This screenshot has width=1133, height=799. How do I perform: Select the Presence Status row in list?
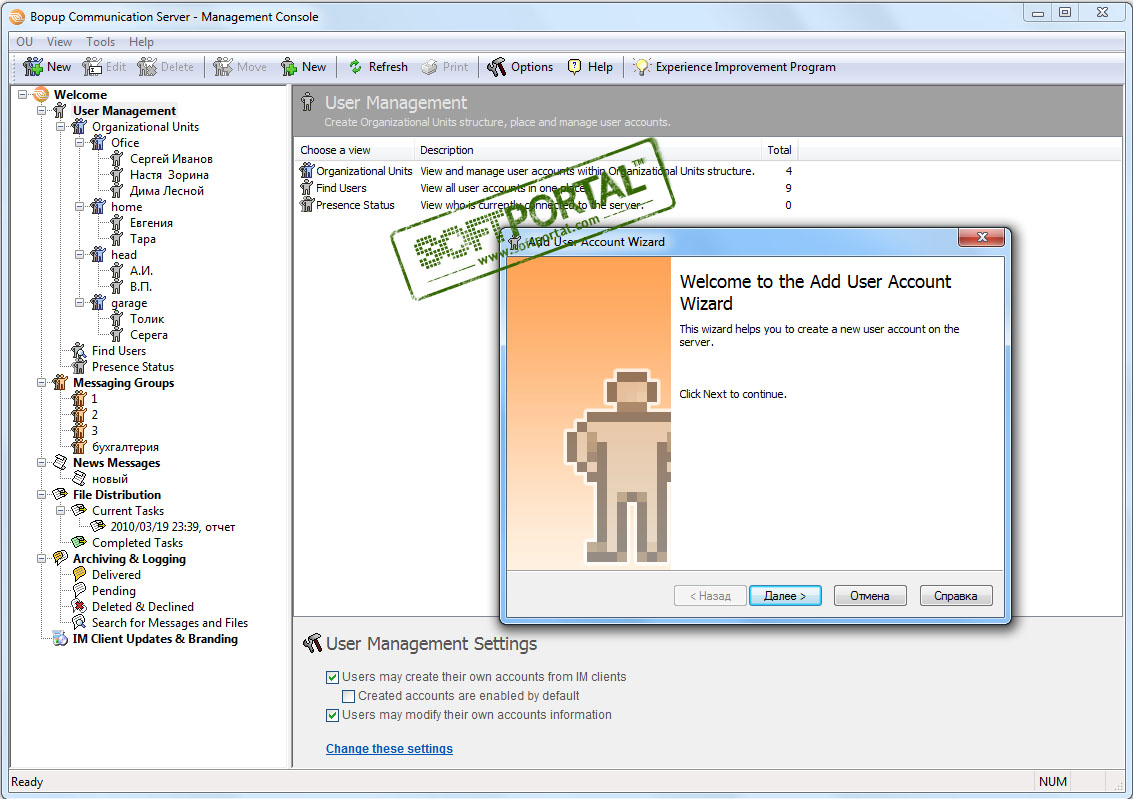pos(549,205)
